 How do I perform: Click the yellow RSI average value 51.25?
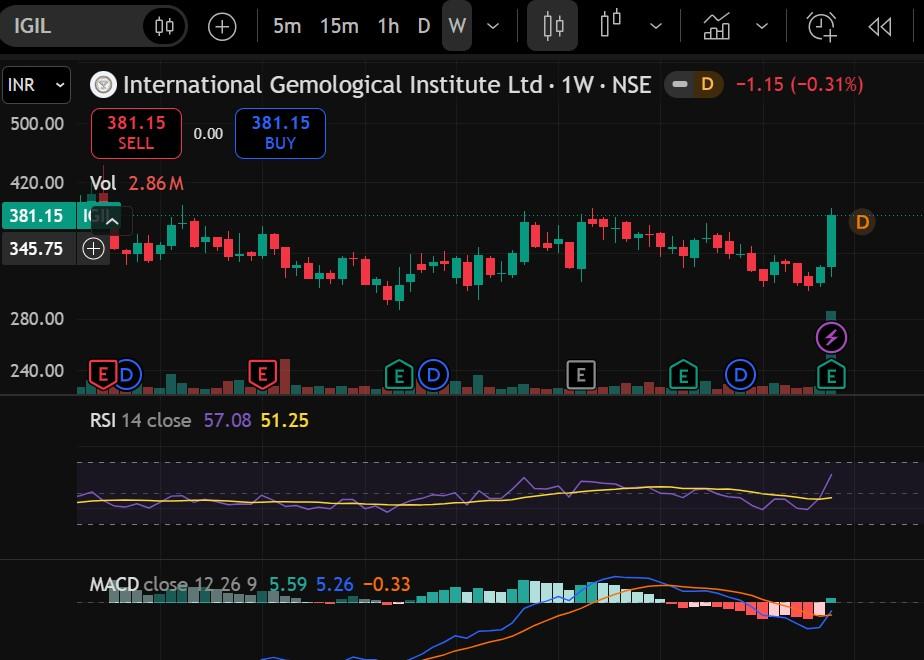coord(285,420)
